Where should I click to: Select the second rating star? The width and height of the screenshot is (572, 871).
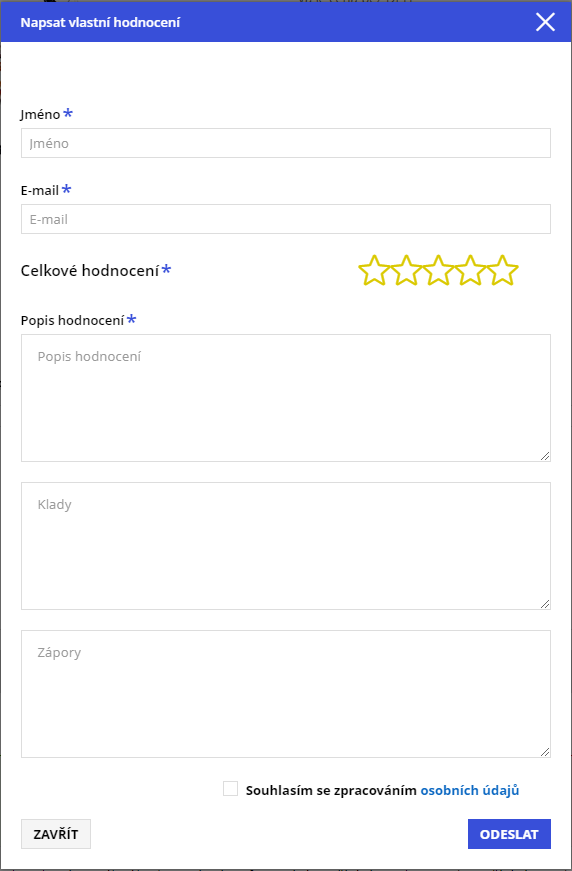pos(407,271)
